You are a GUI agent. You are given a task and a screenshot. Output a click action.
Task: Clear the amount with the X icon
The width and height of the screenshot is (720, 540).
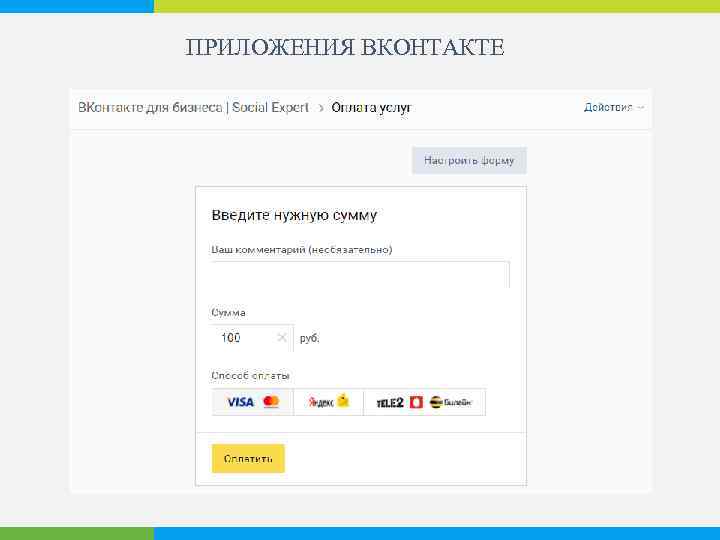point(282,338)
